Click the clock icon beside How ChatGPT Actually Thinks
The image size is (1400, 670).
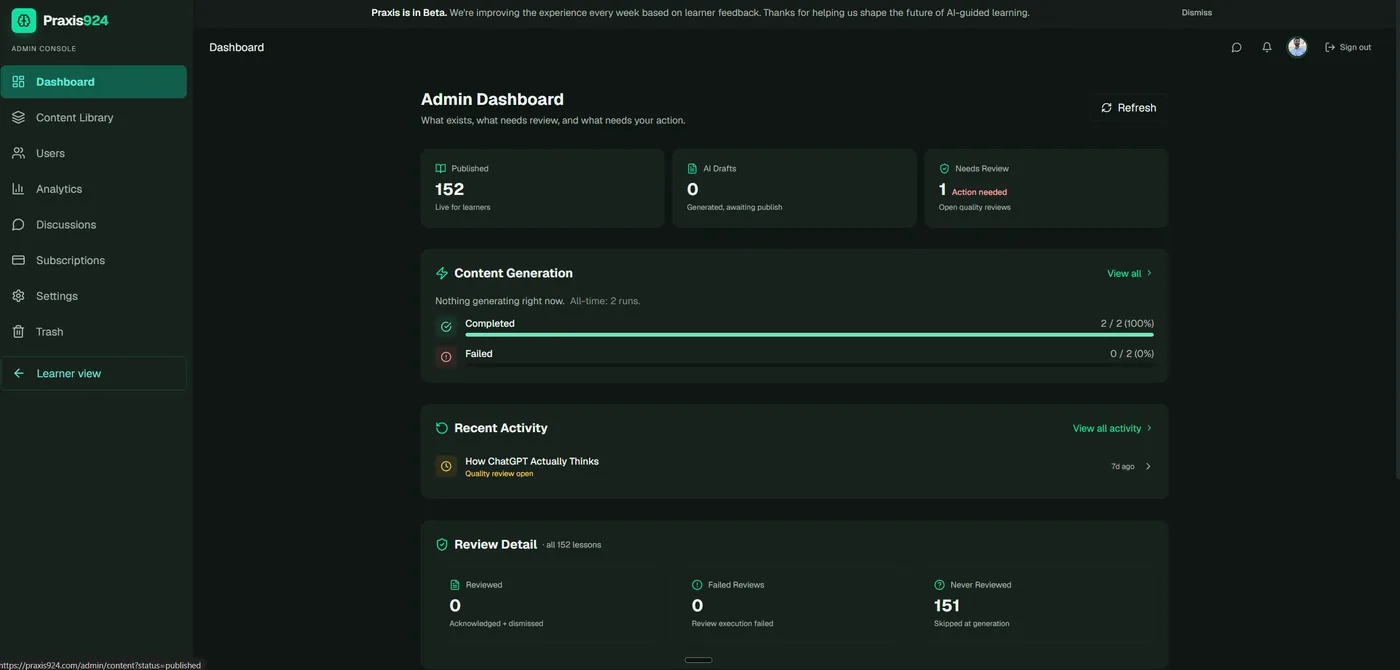click(446, 466)
